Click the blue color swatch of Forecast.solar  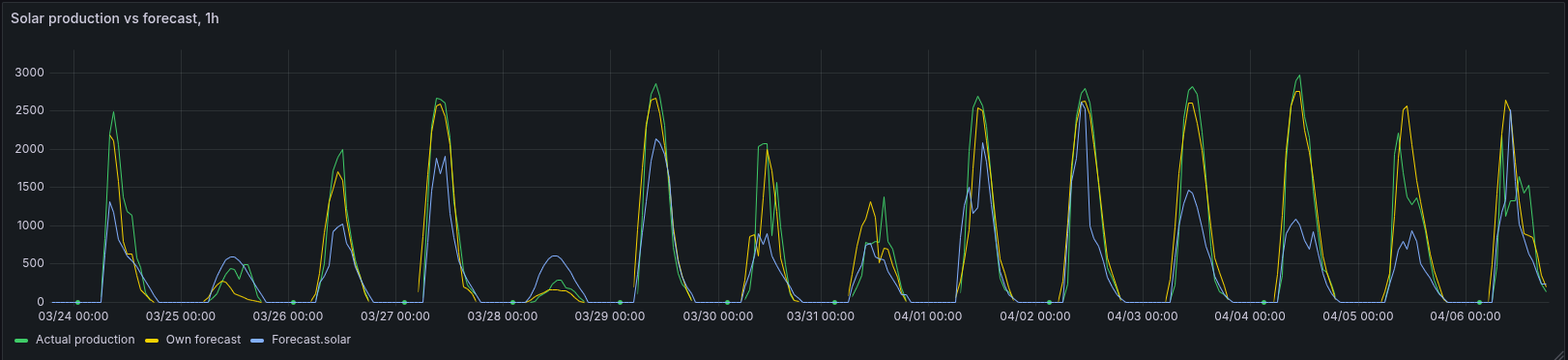click(x=258, y=341)
